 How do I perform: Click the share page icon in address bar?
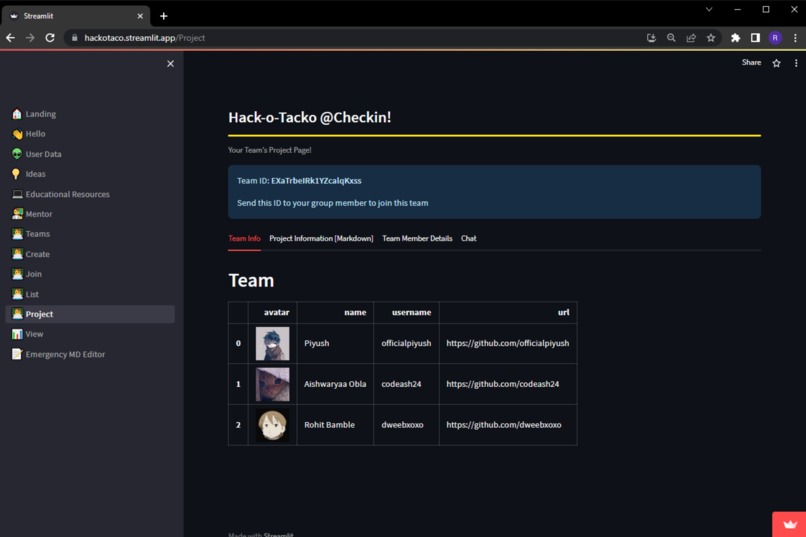(691, 38)
